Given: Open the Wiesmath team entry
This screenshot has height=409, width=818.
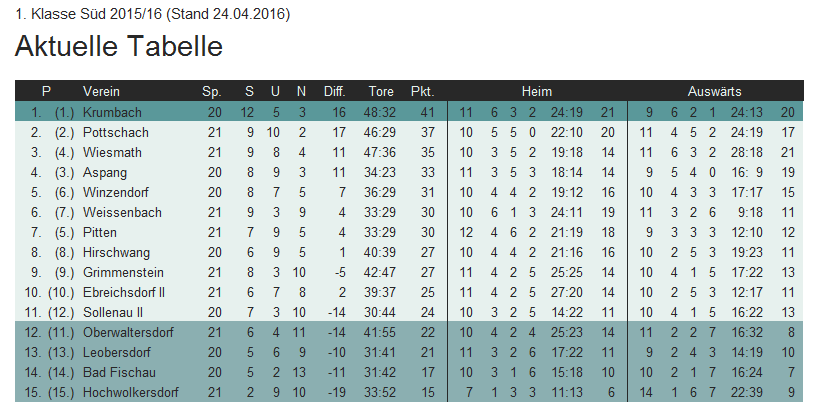Looking at the screenshot, I should 112,152.
